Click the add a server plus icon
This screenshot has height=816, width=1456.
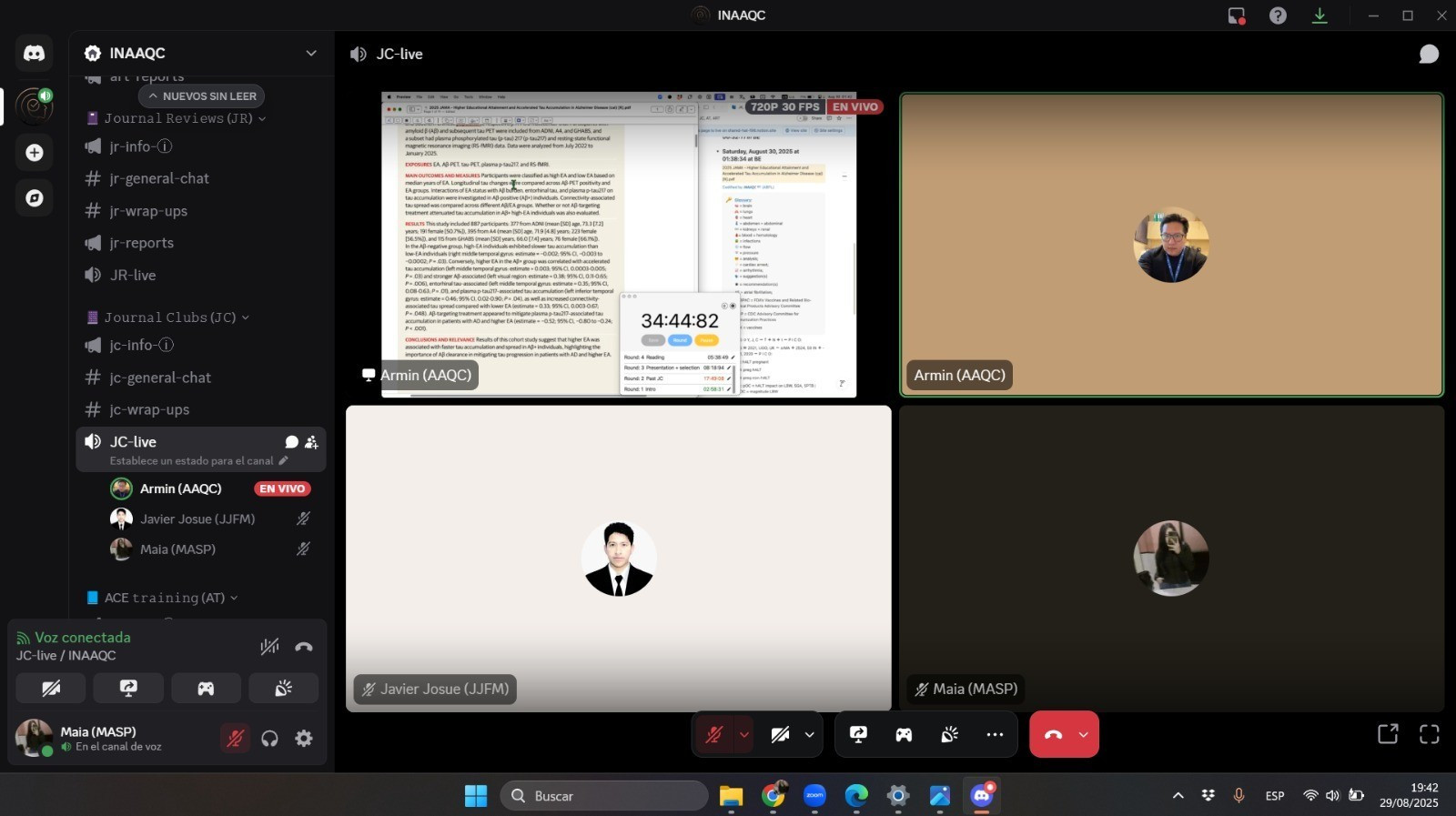(x=34, y=153)
